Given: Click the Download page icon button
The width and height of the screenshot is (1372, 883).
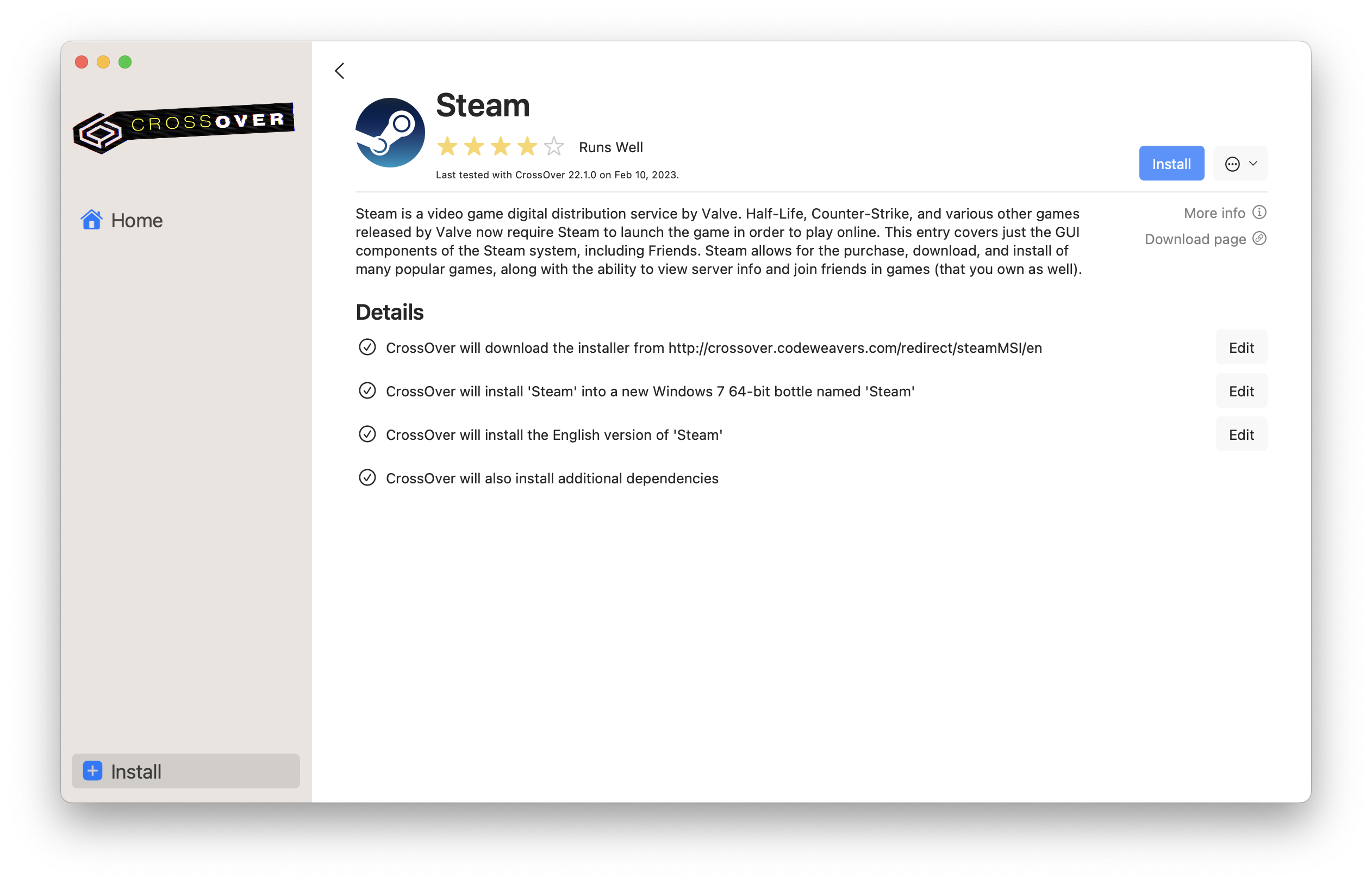Looking at the screenshot, I should [1260, 238].
